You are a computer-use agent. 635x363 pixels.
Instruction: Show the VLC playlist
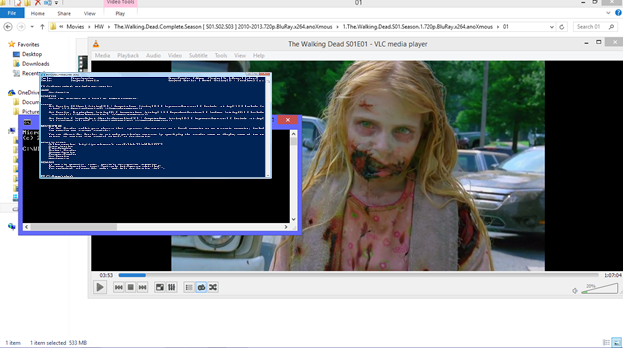tap(189, 287)
